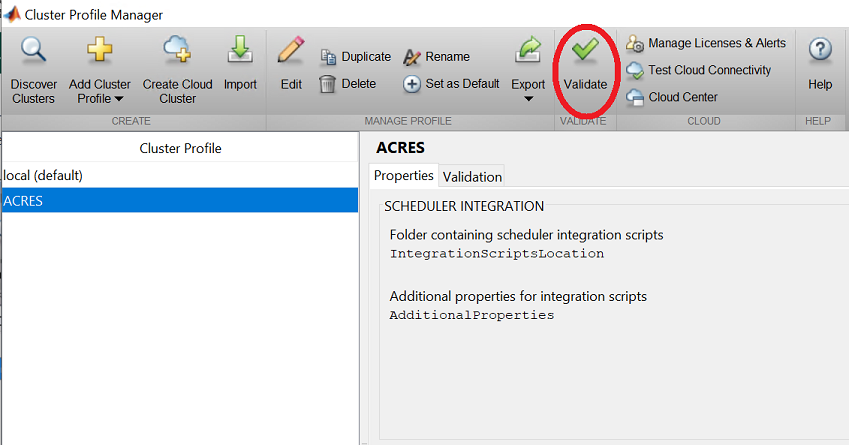Click the Add Cluster Profile plus icon
The image size is (849, 445).
pyautogui.click(x=100, y=50)
